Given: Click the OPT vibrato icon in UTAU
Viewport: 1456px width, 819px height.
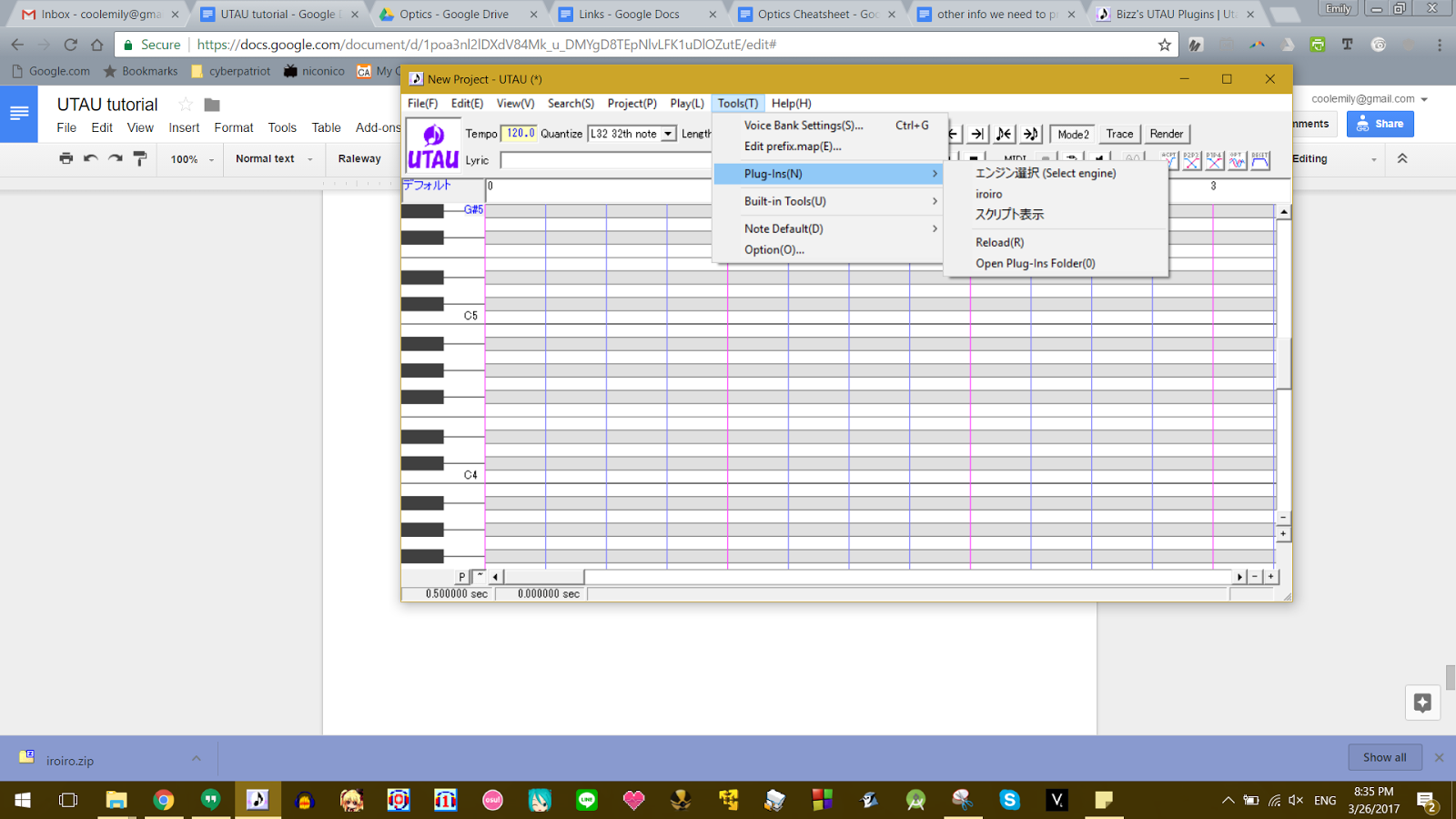Looking at the screenshot, I should (x=1238, y=161).
